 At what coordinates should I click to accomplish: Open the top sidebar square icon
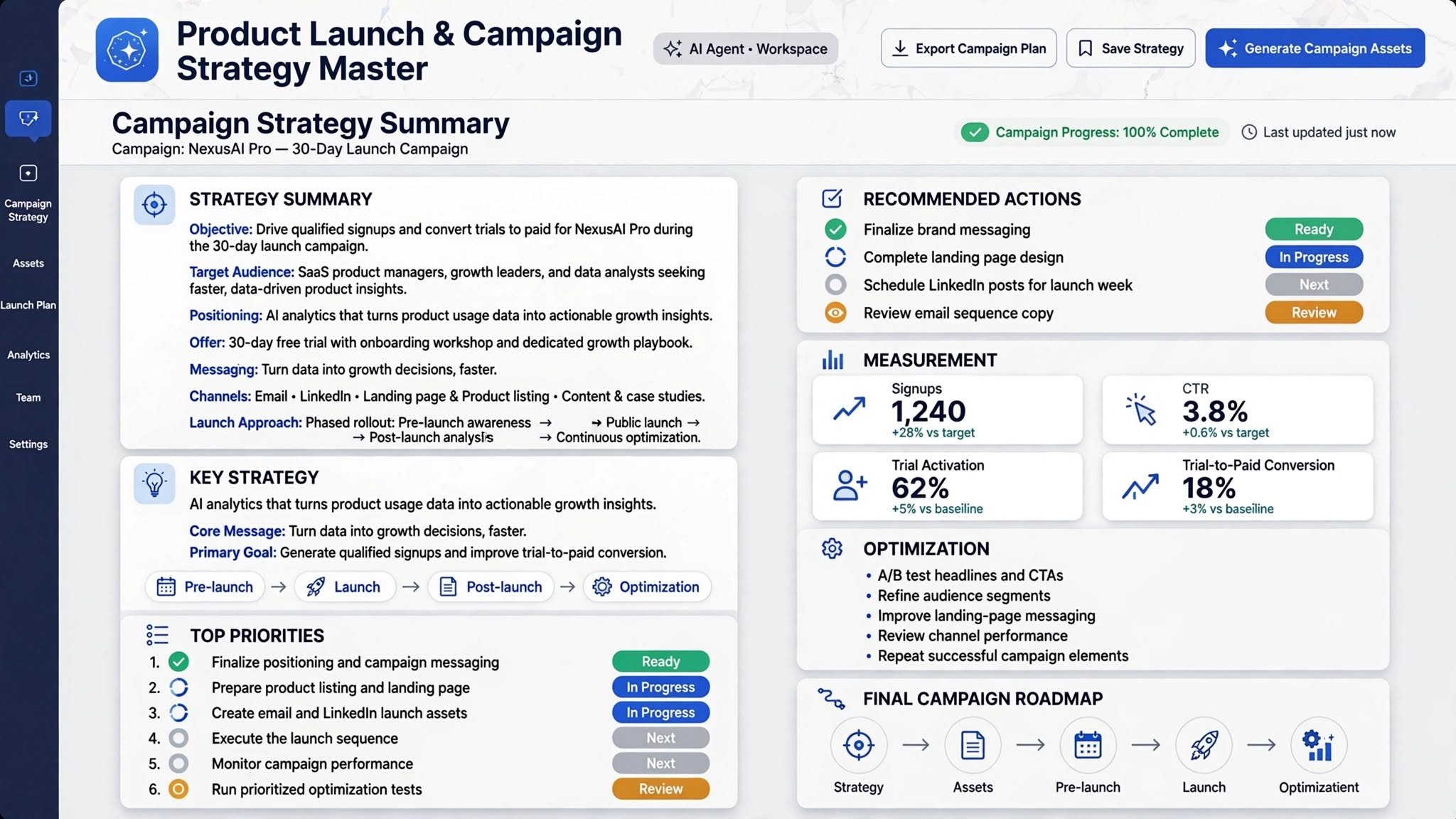click(28, 78)
